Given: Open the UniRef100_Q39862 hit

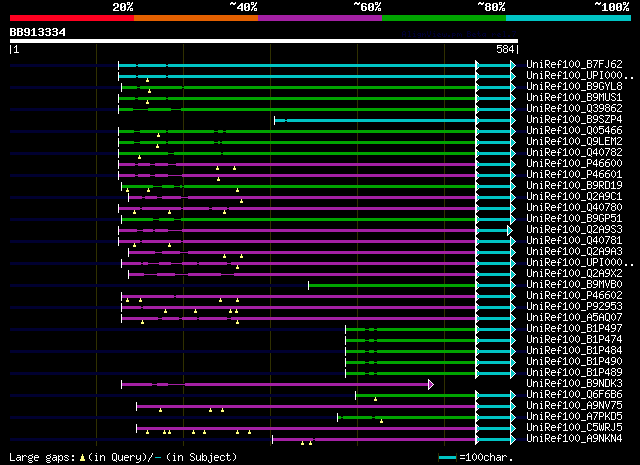Looking at the screenshot, I should tap(574, 108).
